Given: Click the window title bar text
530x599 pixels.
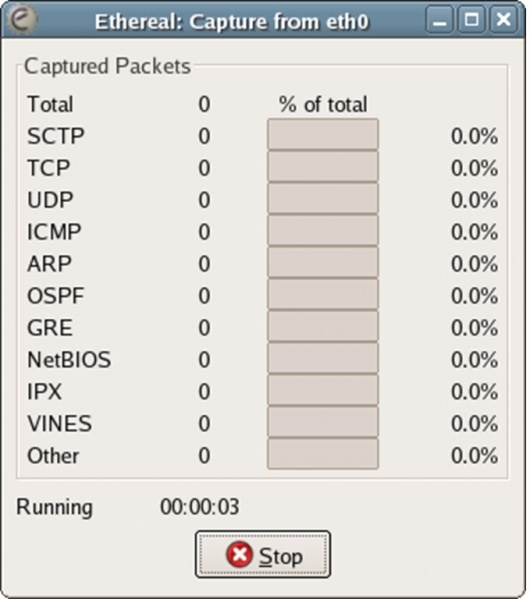Looking at the screenshot, I should click(232, 21).
